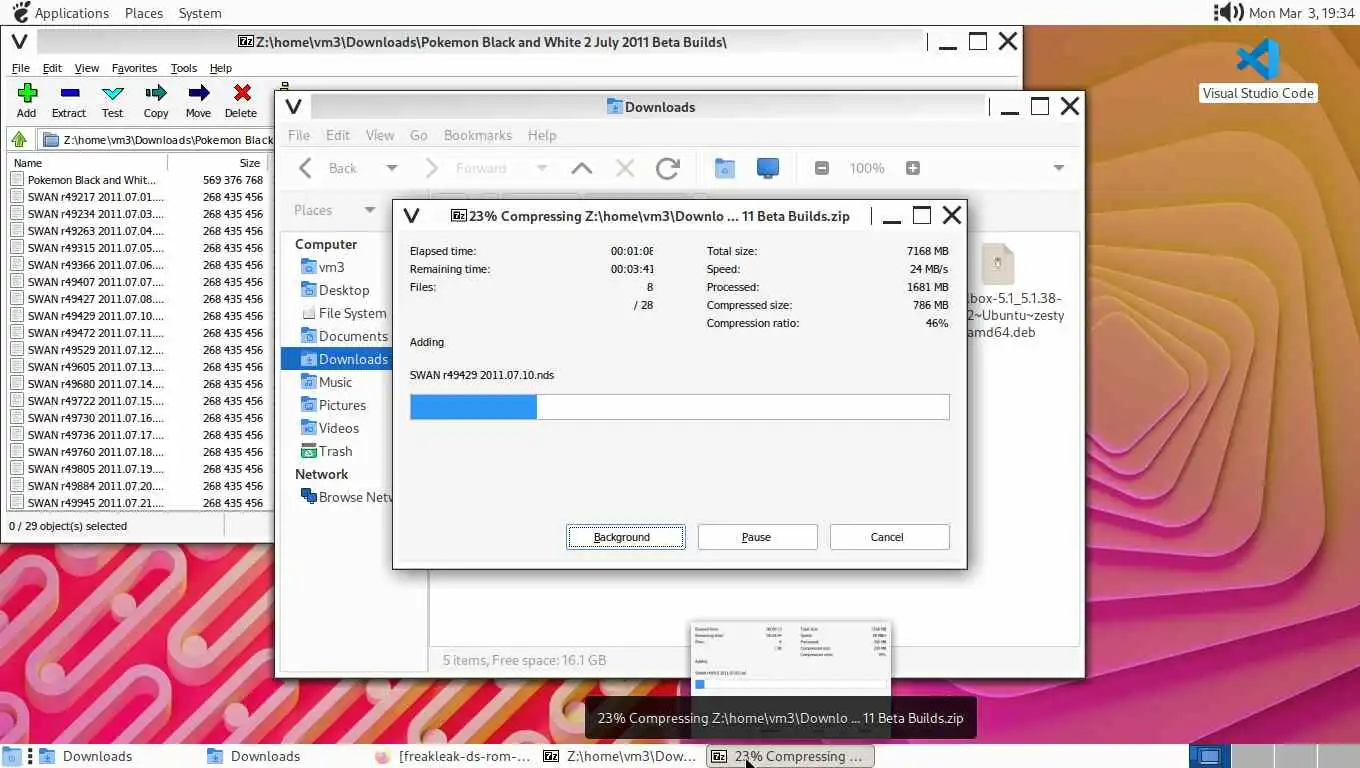Click the 23% Compressing taskbar button

coord(790,756)
